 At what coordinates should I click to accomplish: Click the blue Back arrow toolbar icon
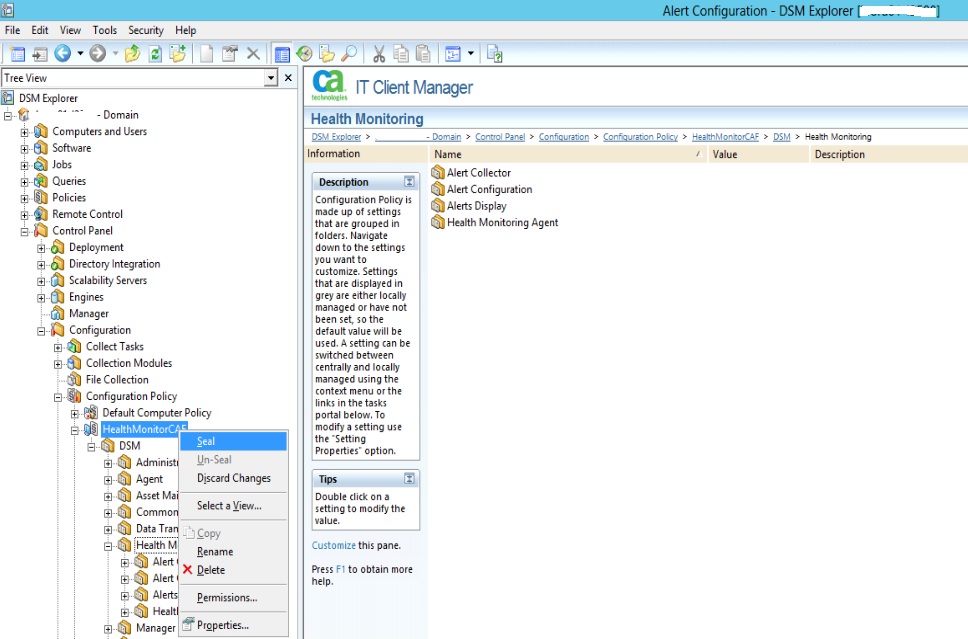click(x=63, y=54)
